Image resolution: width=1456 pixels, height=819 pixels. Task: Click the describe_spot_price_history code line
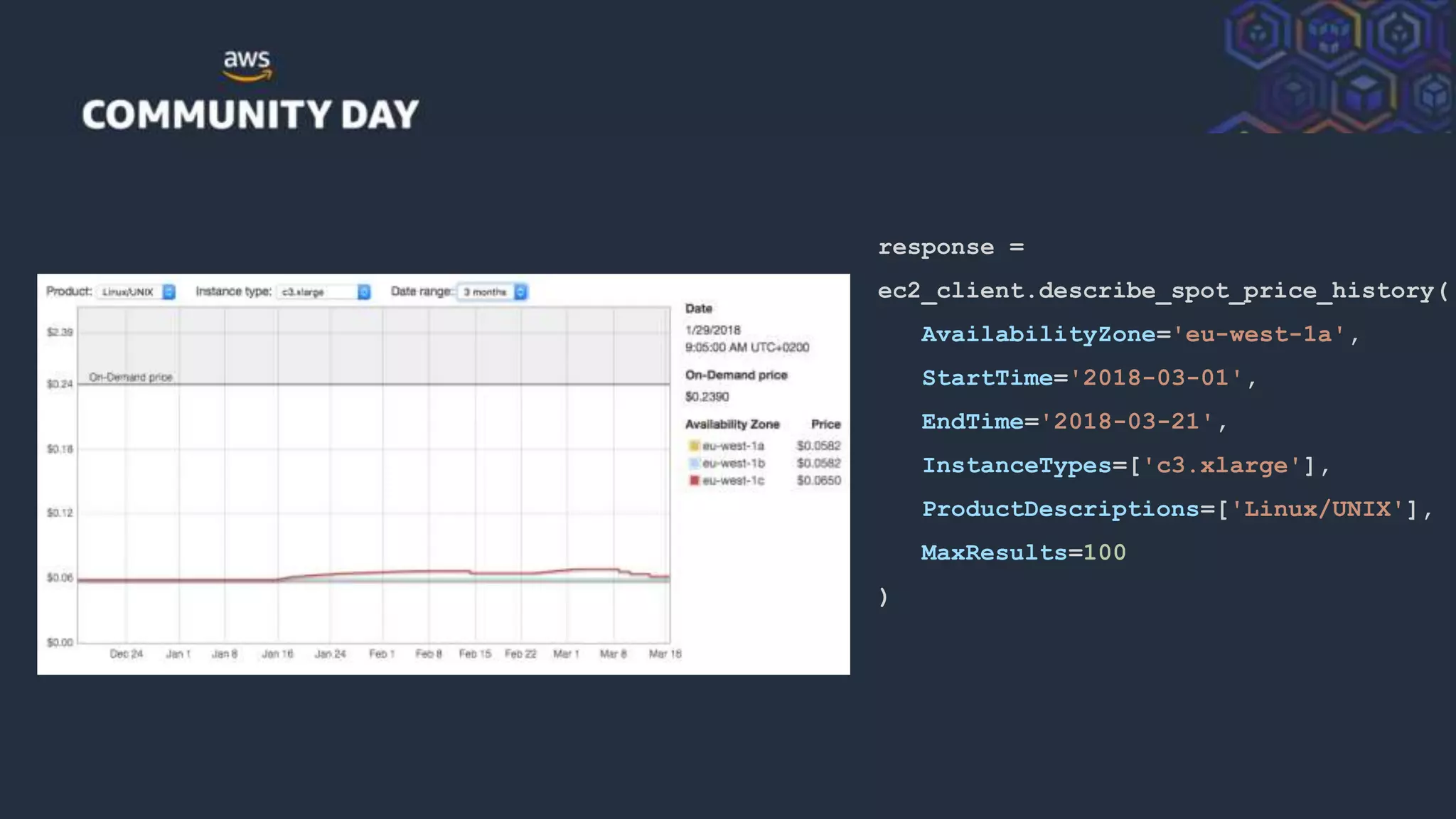pos(1162,291)
